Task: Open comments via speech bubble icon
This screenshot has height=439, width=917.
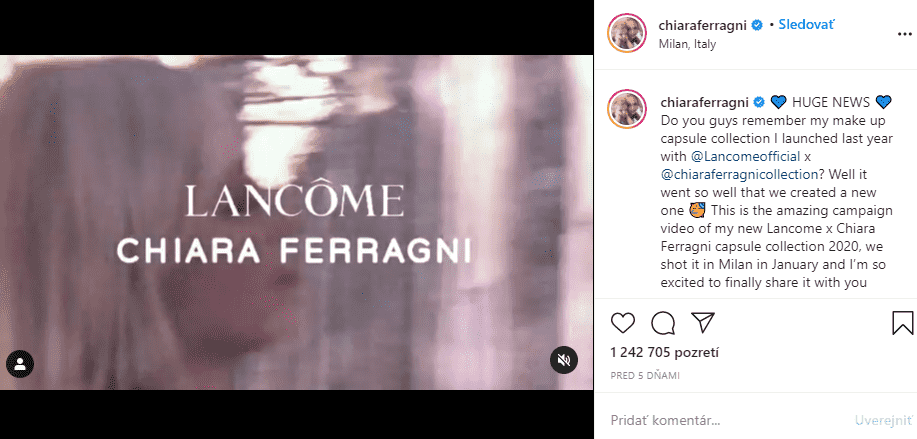Action: [663, 322]
